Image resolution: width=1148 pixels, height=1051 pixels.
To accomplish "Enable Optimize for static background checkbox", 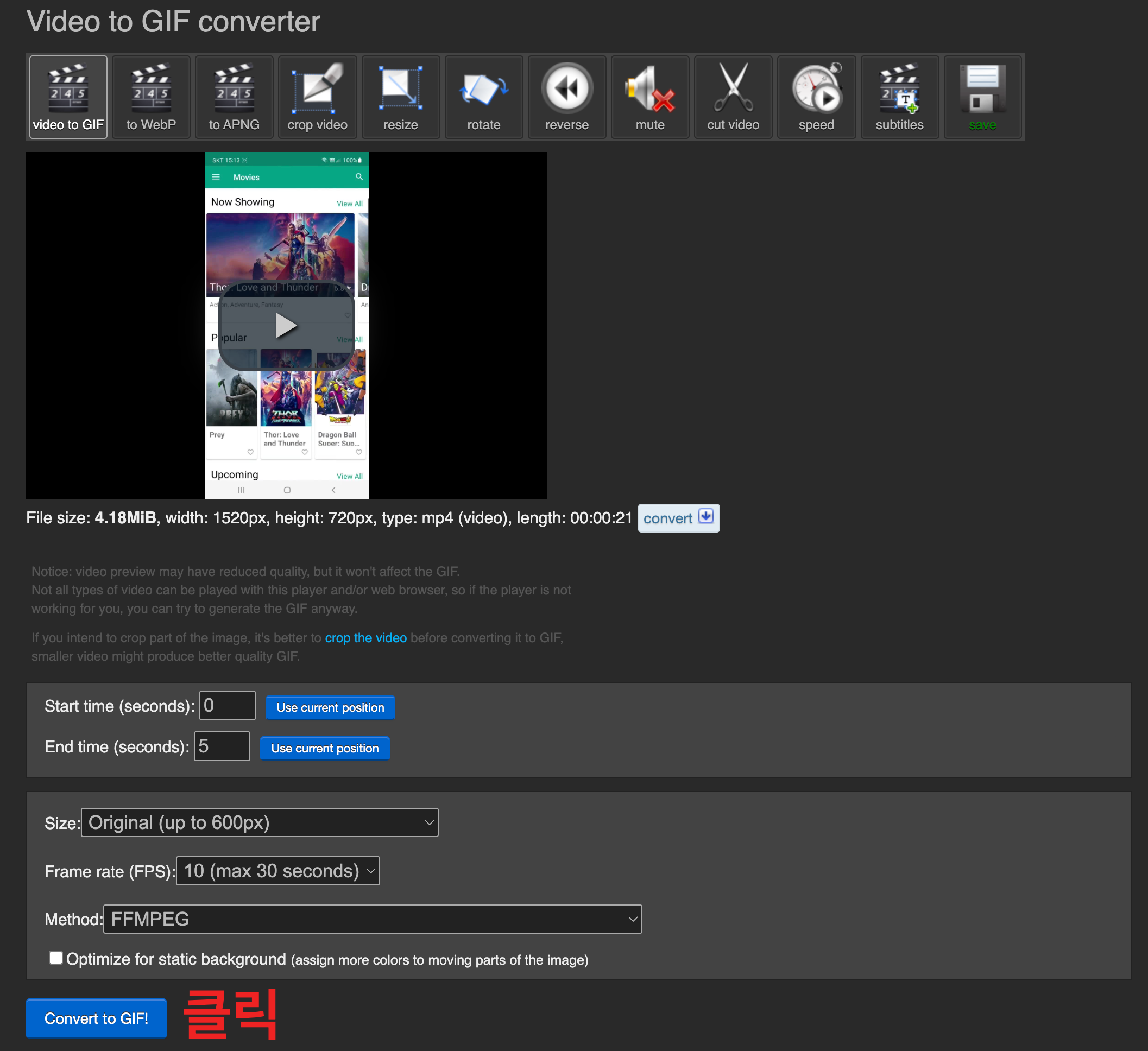I will pos(56,958).
